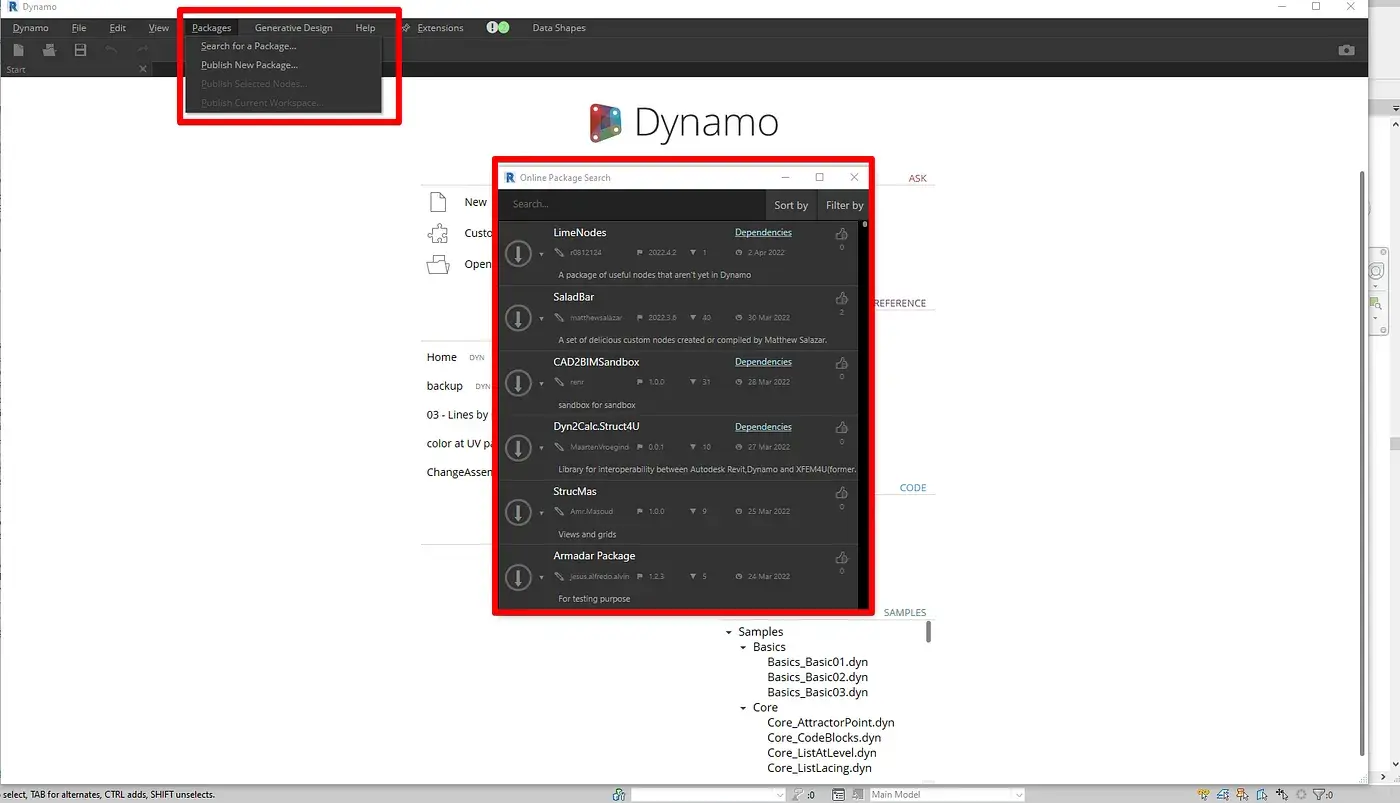The width and height of the screenshot is (1400, 803).
Task: Open the Main Model design option dropdown
Action: (x=946, y=795)
